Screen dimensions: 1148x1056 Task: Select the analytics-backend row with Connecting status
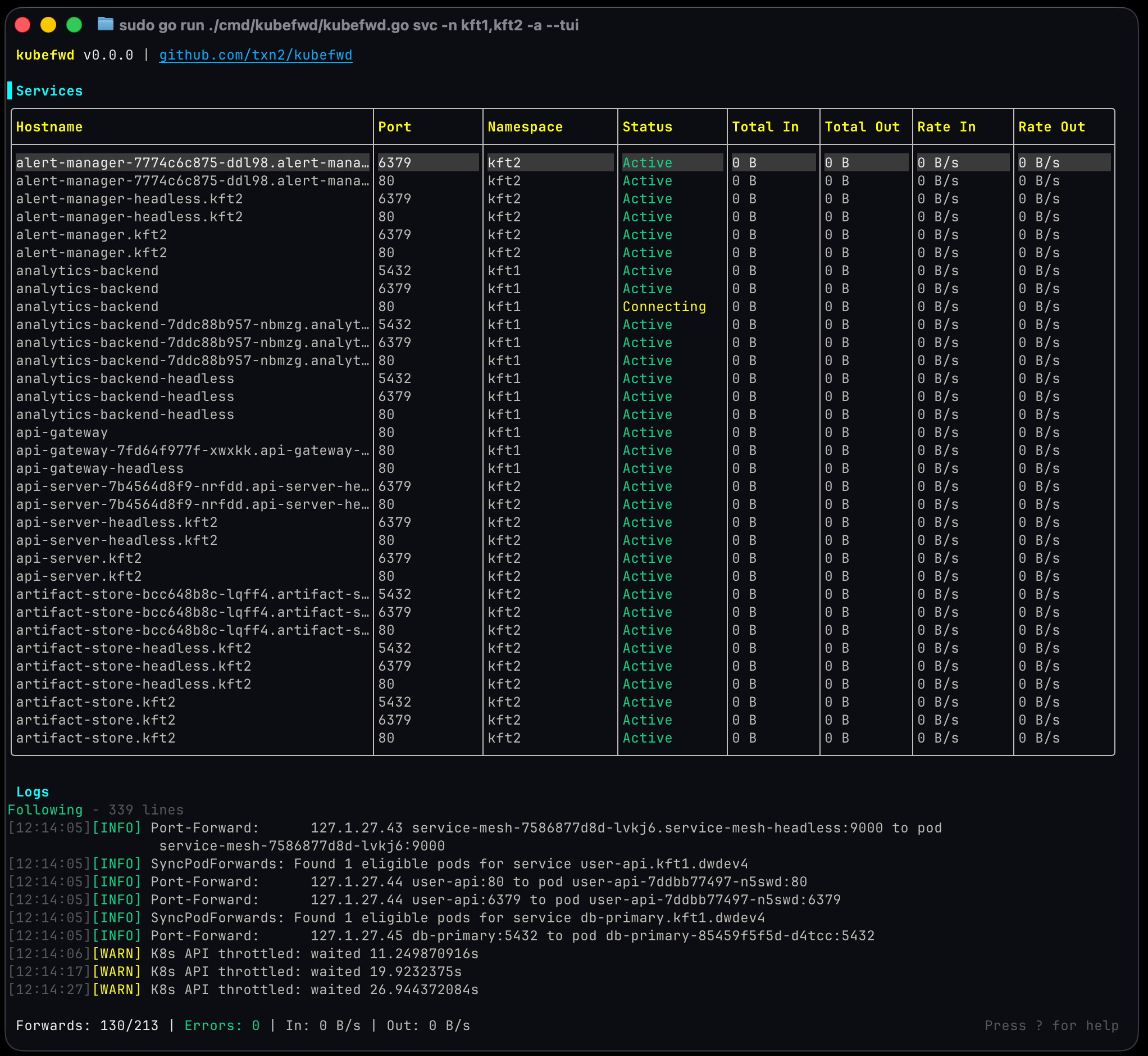pos(88,307)
